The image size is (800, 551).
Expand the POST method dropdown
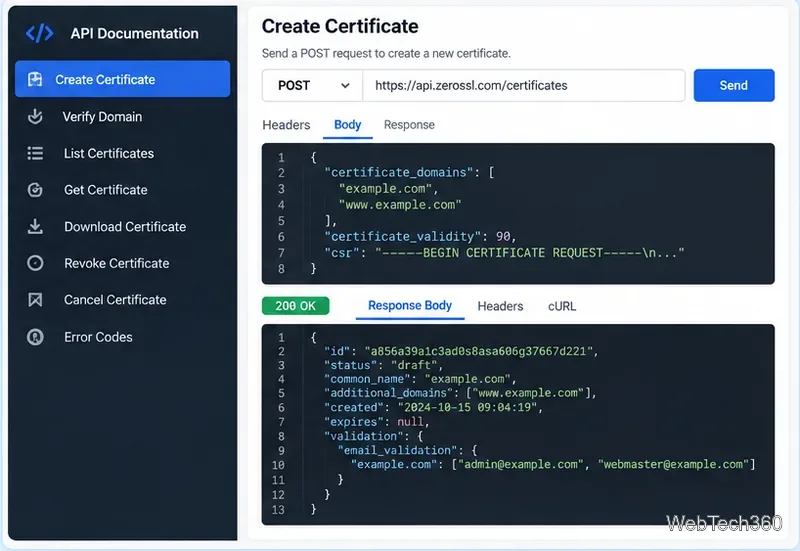pos(312,85)
